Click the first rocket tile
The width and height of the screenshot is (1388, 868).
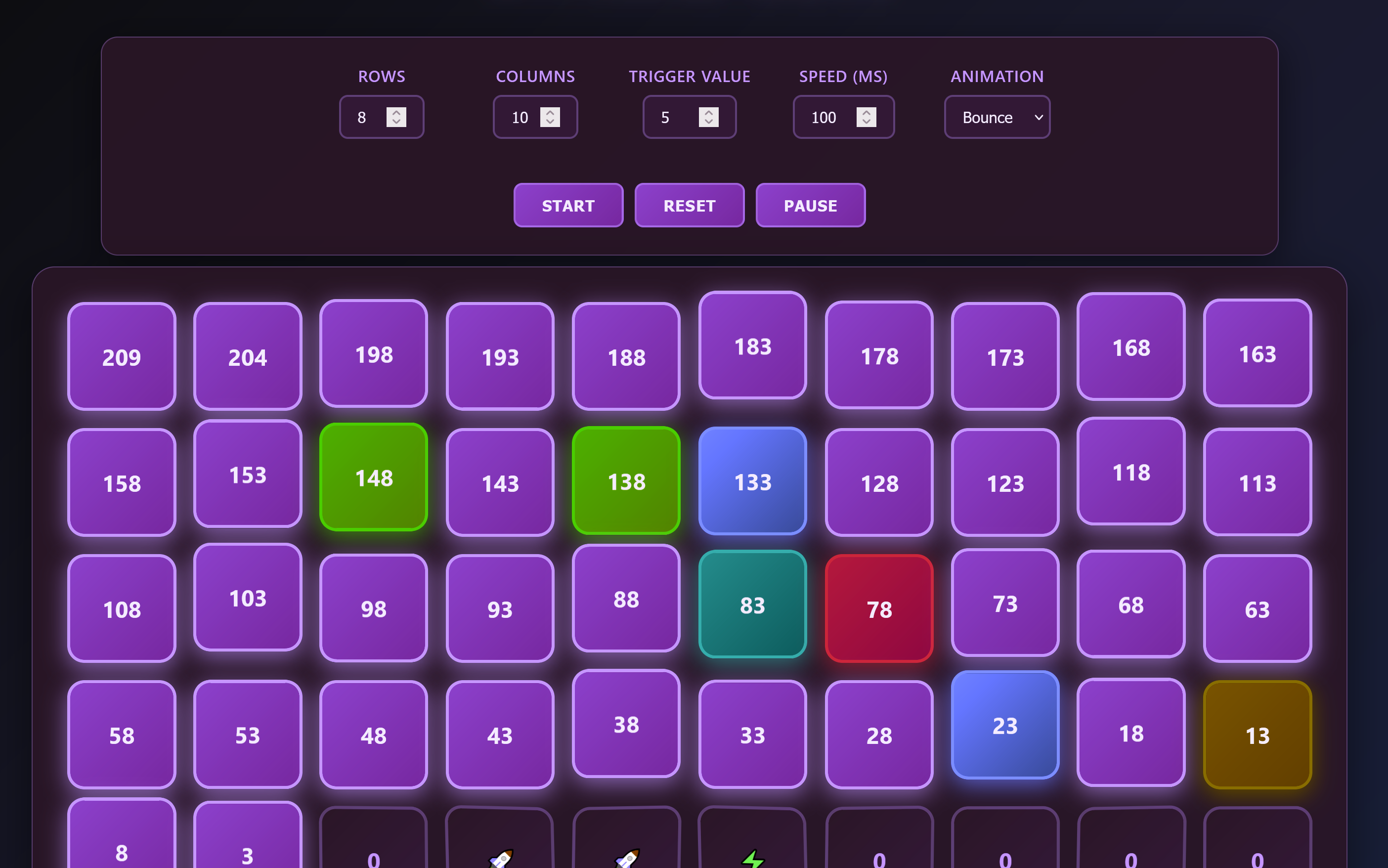pos(500,844)
